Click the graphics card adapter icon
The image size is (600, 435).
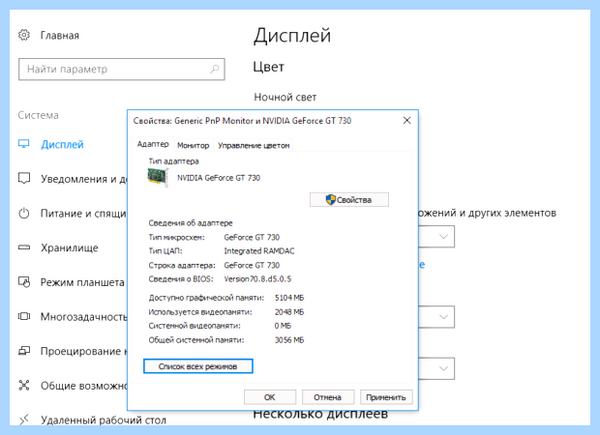158,177
